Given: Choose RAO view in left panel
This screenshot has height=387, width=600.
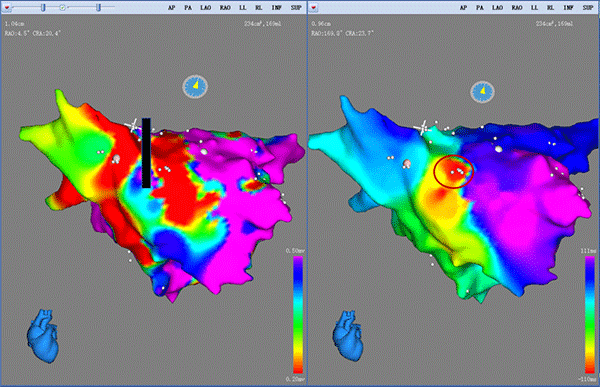Looking at the screenshot, I should pyautogui.click(x=225, y=8).
